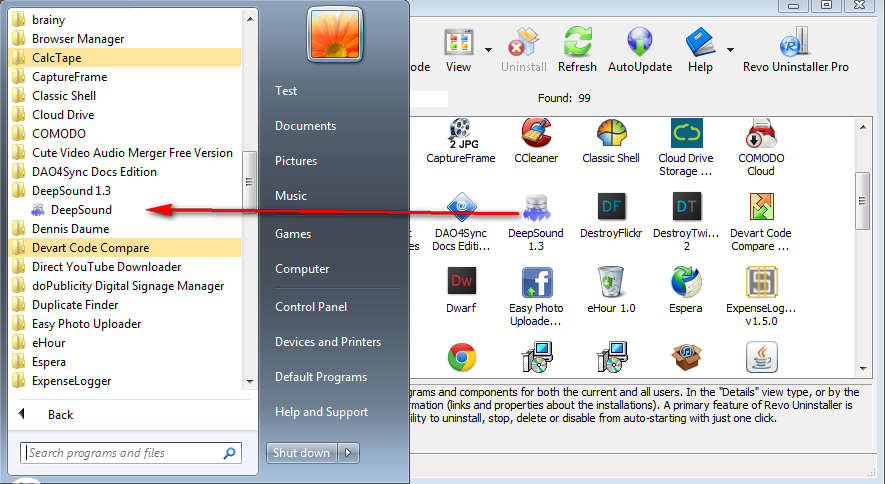Select CaptureFrame program icon

point(461,134)
